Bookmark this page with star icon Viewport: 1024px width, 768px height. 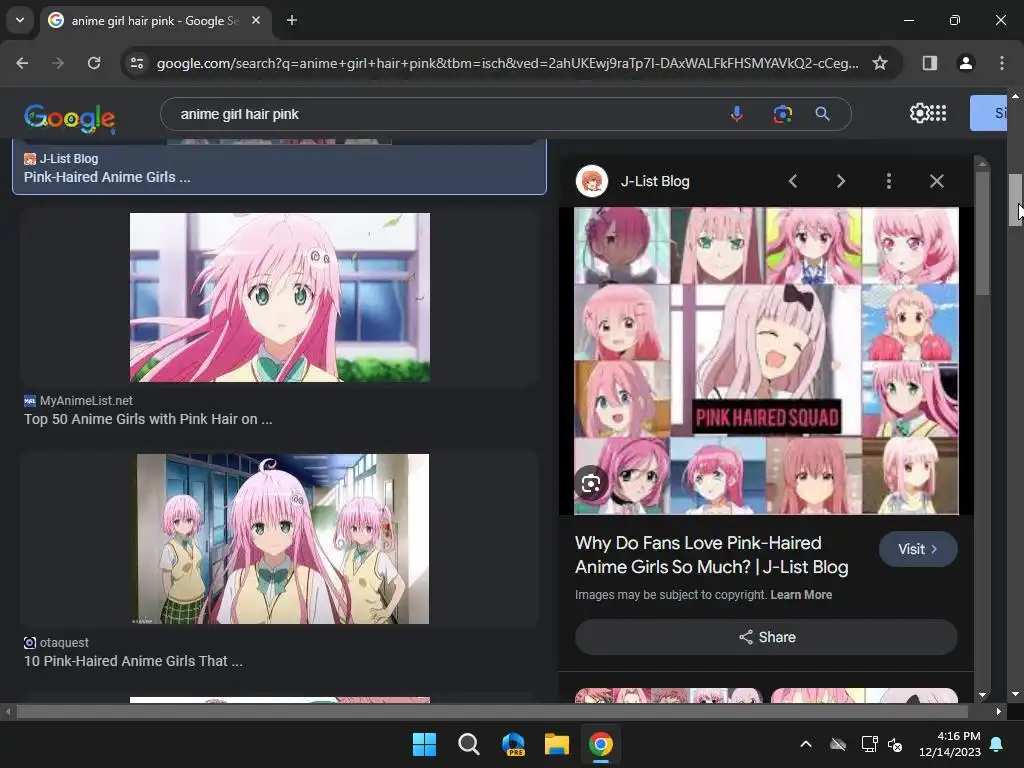click(x=880, y=63)
